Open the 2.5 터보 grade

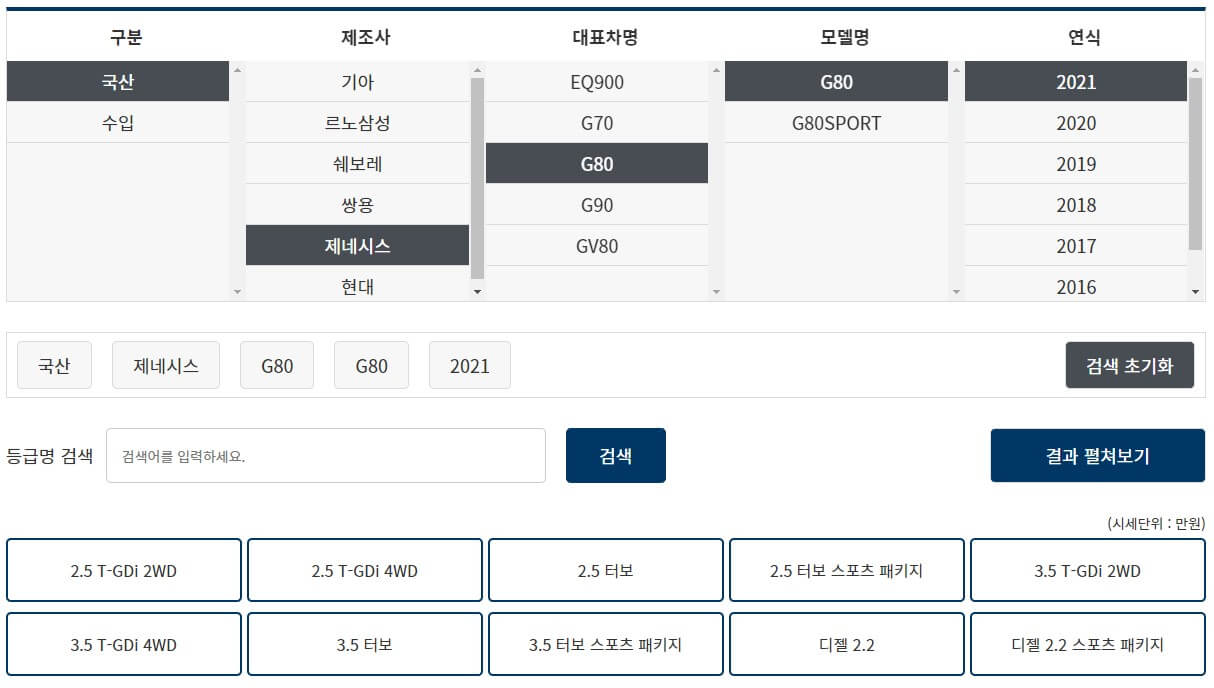[x=606, y=570]
